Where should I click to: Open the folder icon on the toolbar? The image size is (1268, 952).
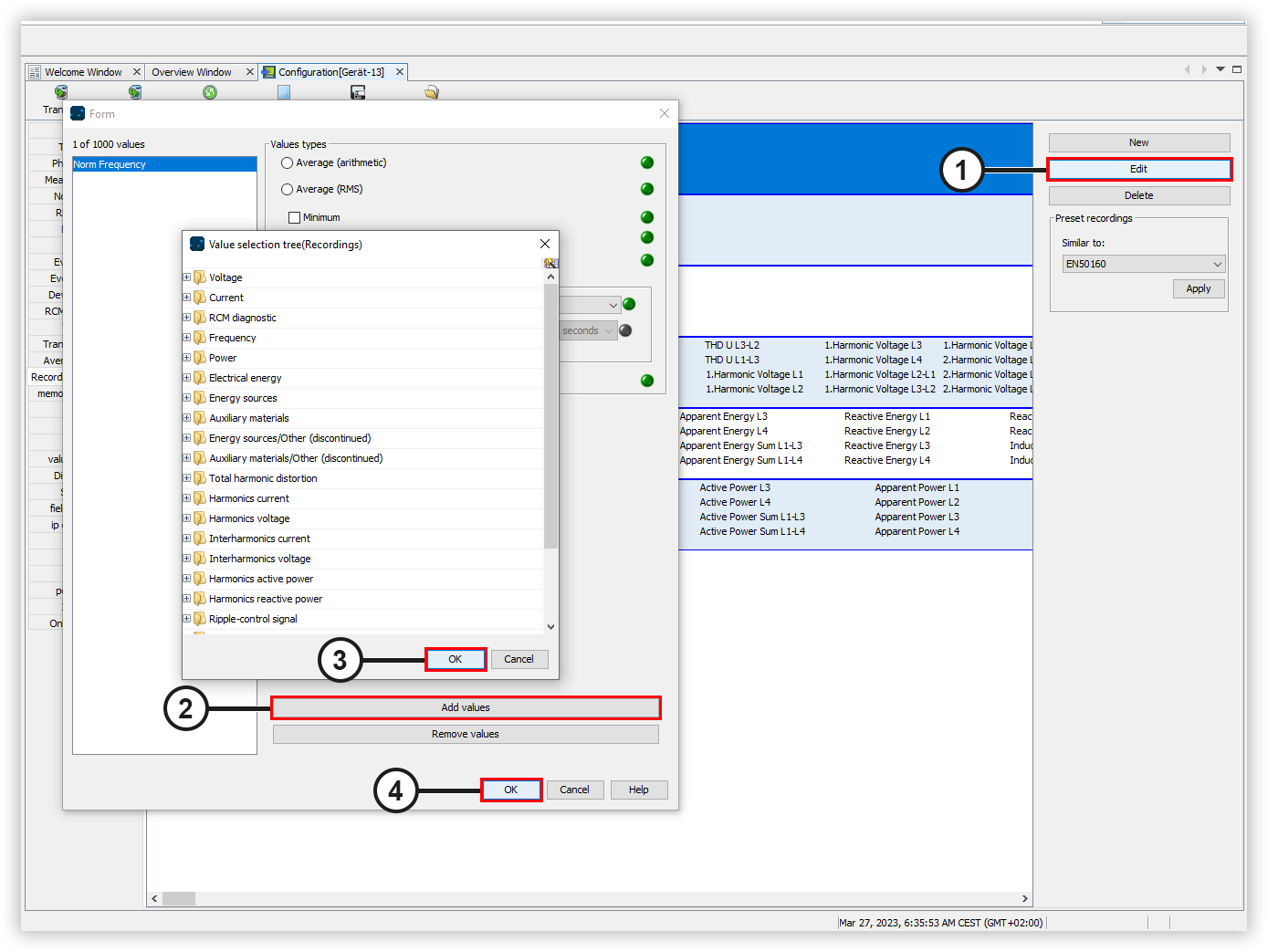tap(431, 91)
